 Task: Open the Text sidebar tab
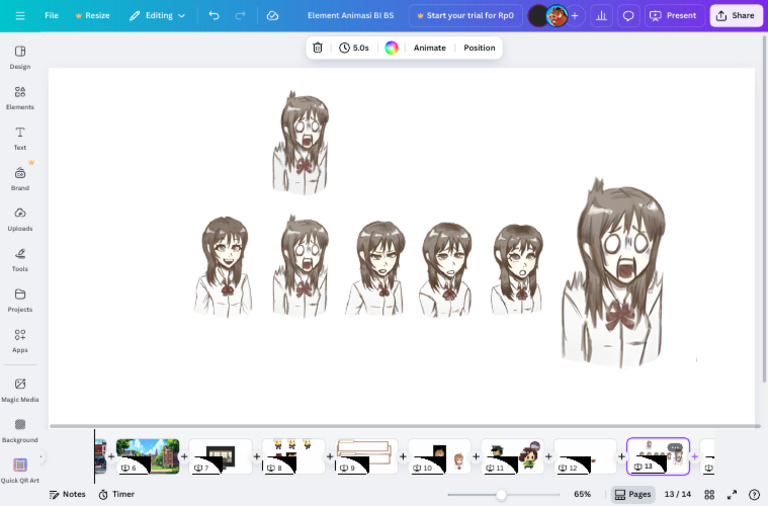click(x=20, y=139)
